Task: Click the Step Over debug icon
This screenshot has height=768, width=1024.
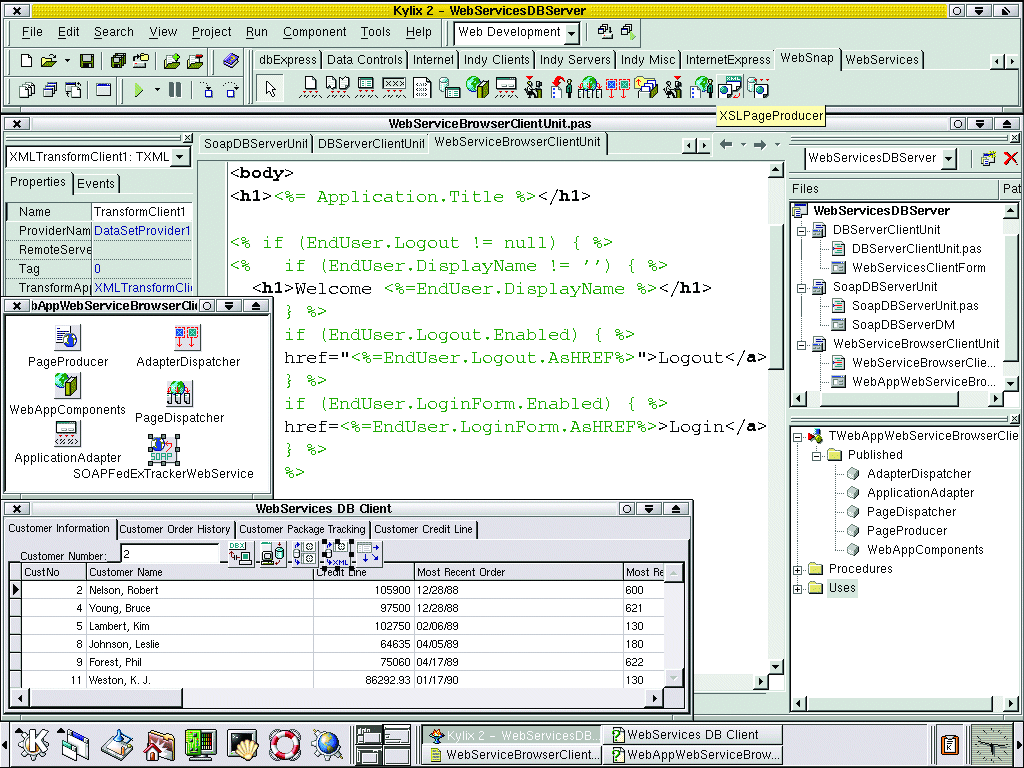Action: [x=231, y=89]
